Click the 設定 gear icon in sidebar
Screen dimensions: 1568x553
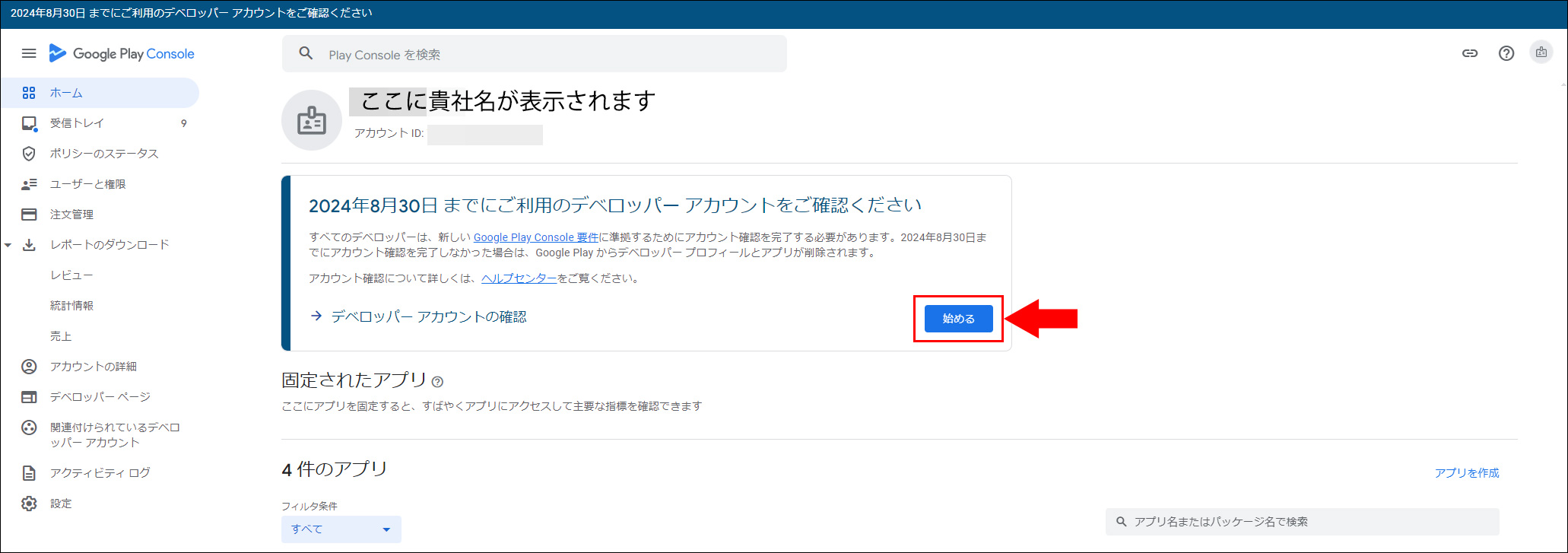pos(29,504)
